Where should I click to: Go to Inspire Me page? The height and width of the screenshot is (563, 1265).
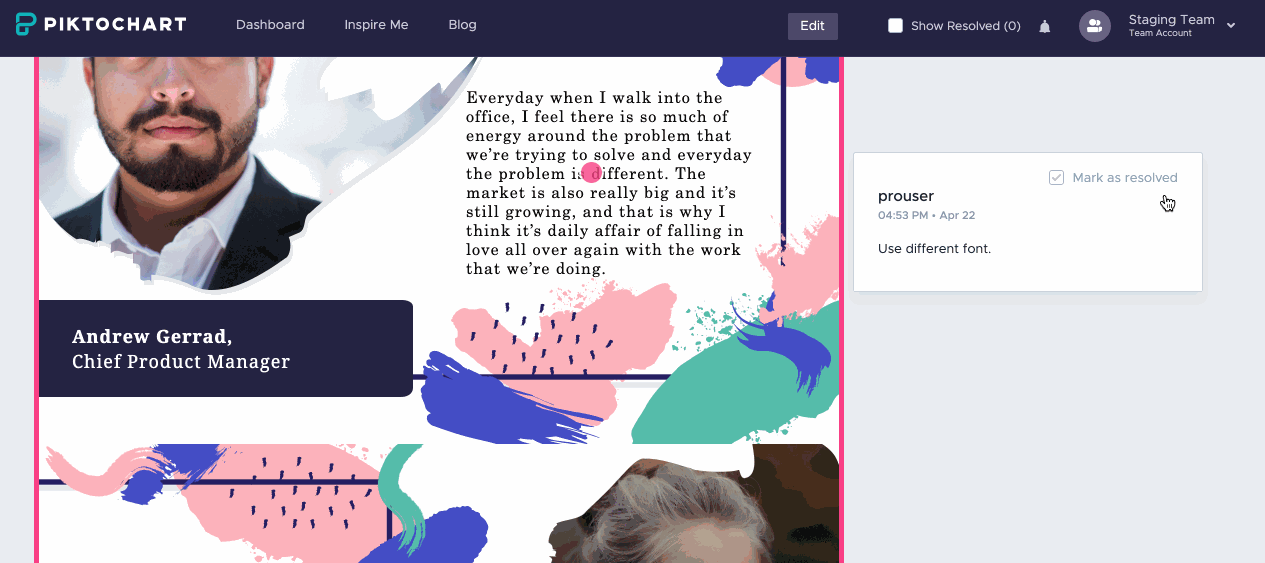click(x=376, y=25)
